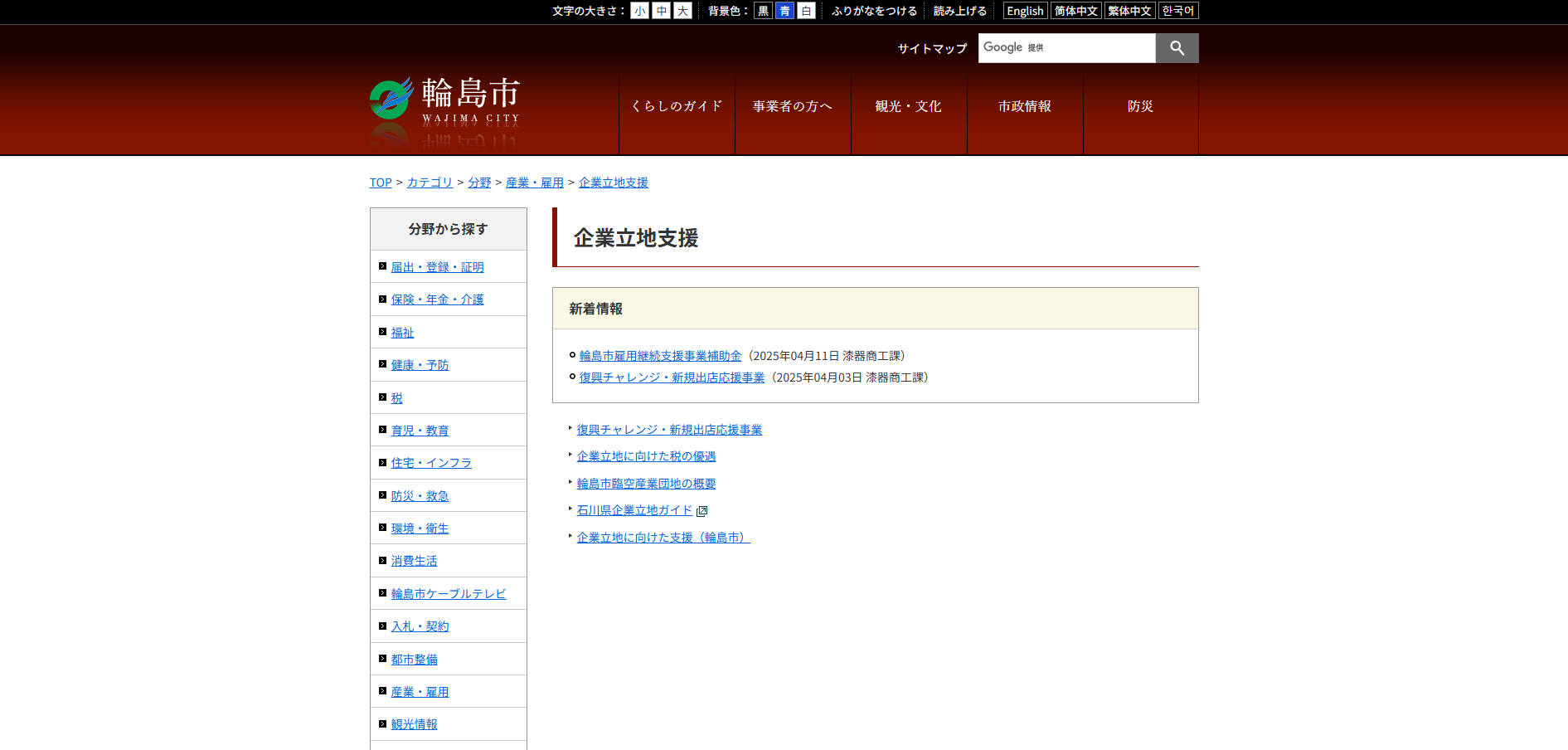Set text size to small (小)

coord(639,11)
